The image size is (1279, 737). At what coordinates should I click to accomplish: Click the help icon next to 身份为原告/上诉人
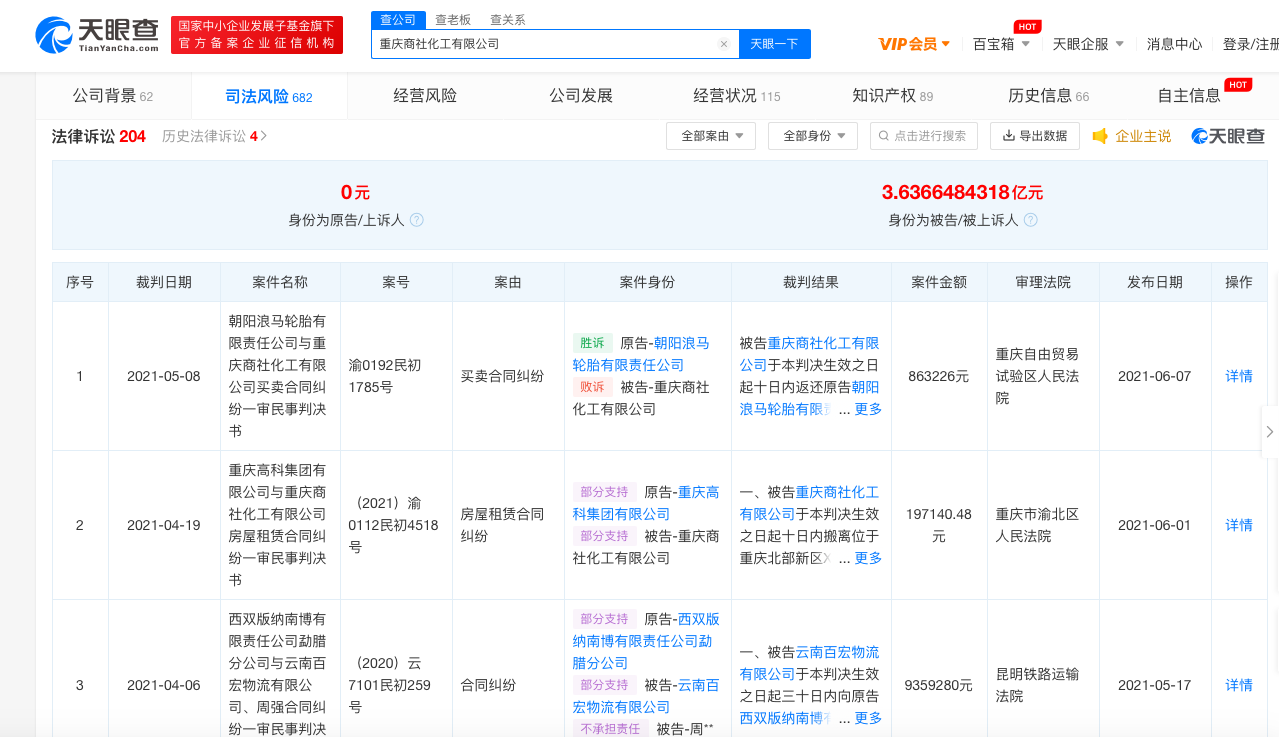[x=417, y=220]
